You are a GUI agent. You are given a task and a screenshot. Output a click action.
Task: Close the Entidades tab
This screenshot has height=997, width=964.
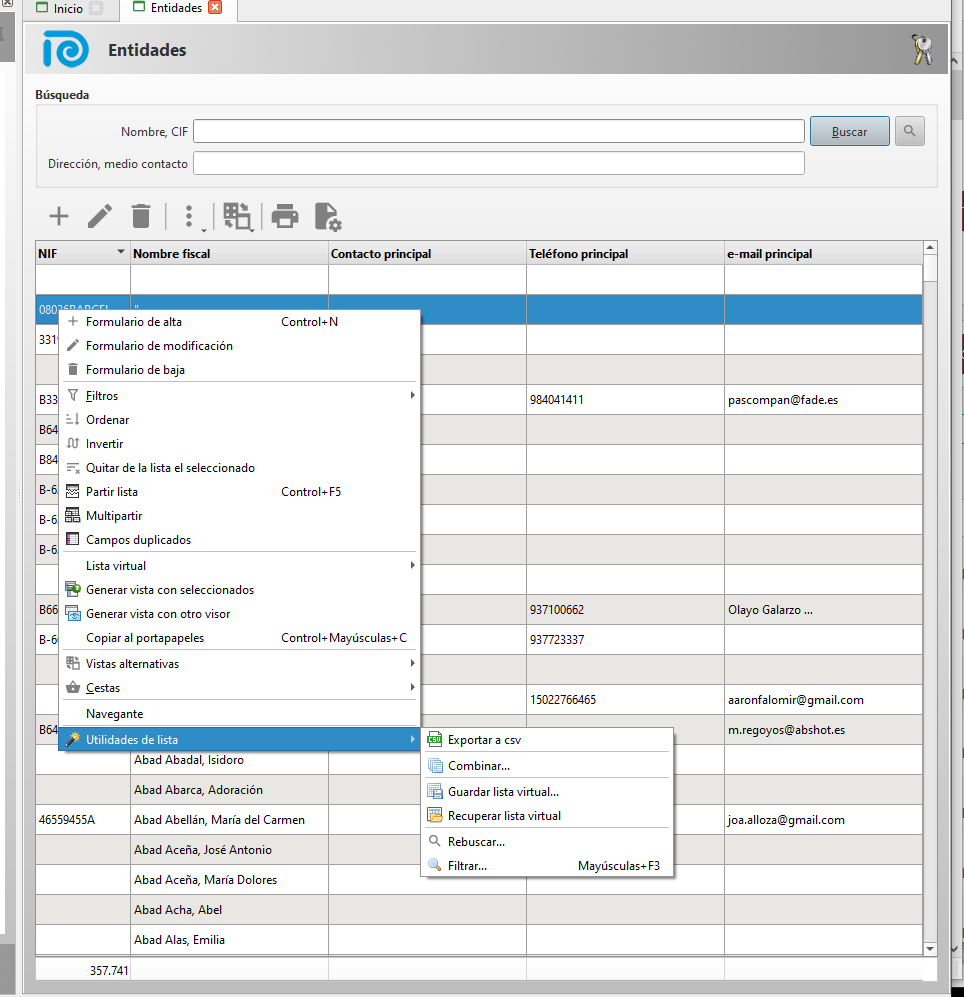(215, 9)
